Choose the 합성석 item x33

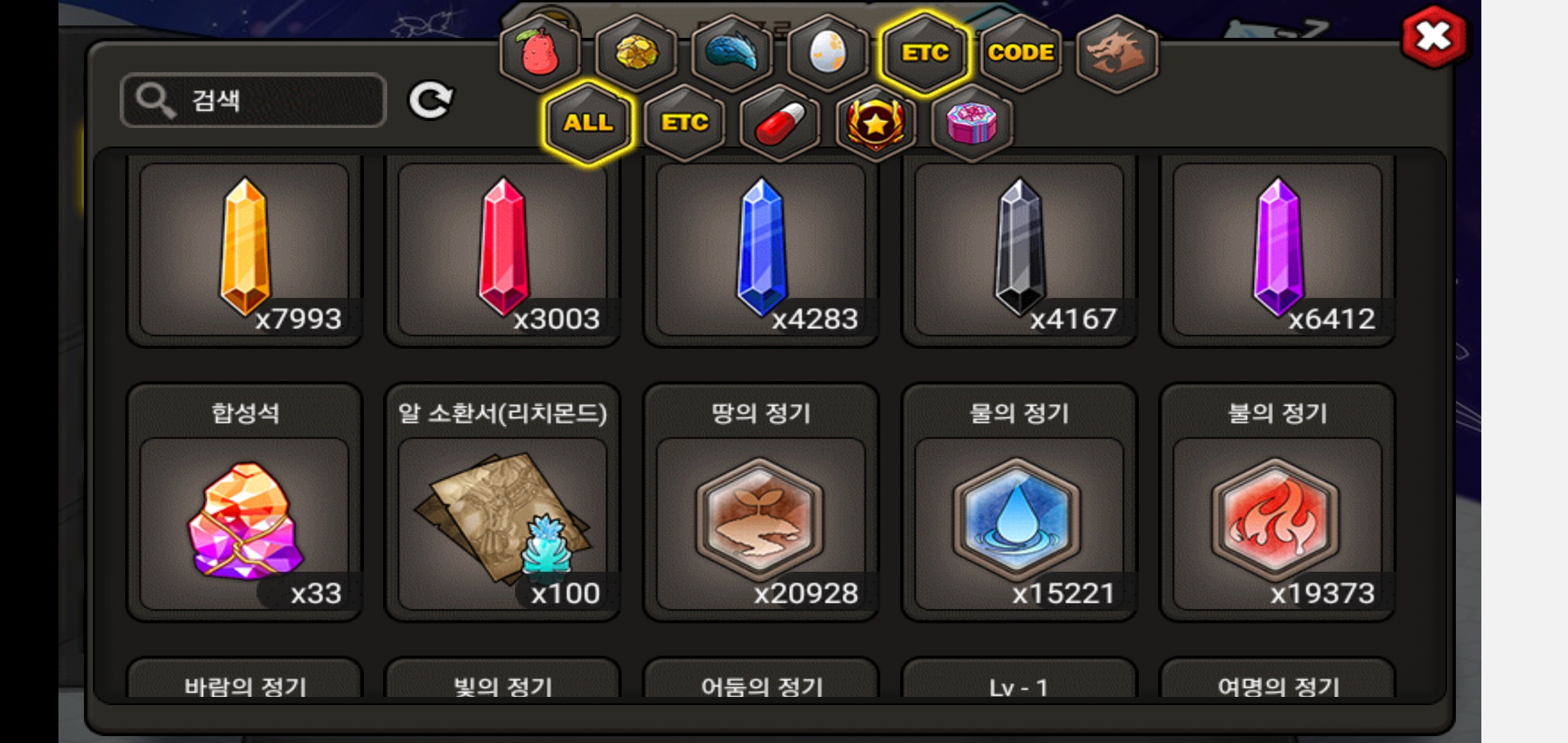[x=244, y=502]
